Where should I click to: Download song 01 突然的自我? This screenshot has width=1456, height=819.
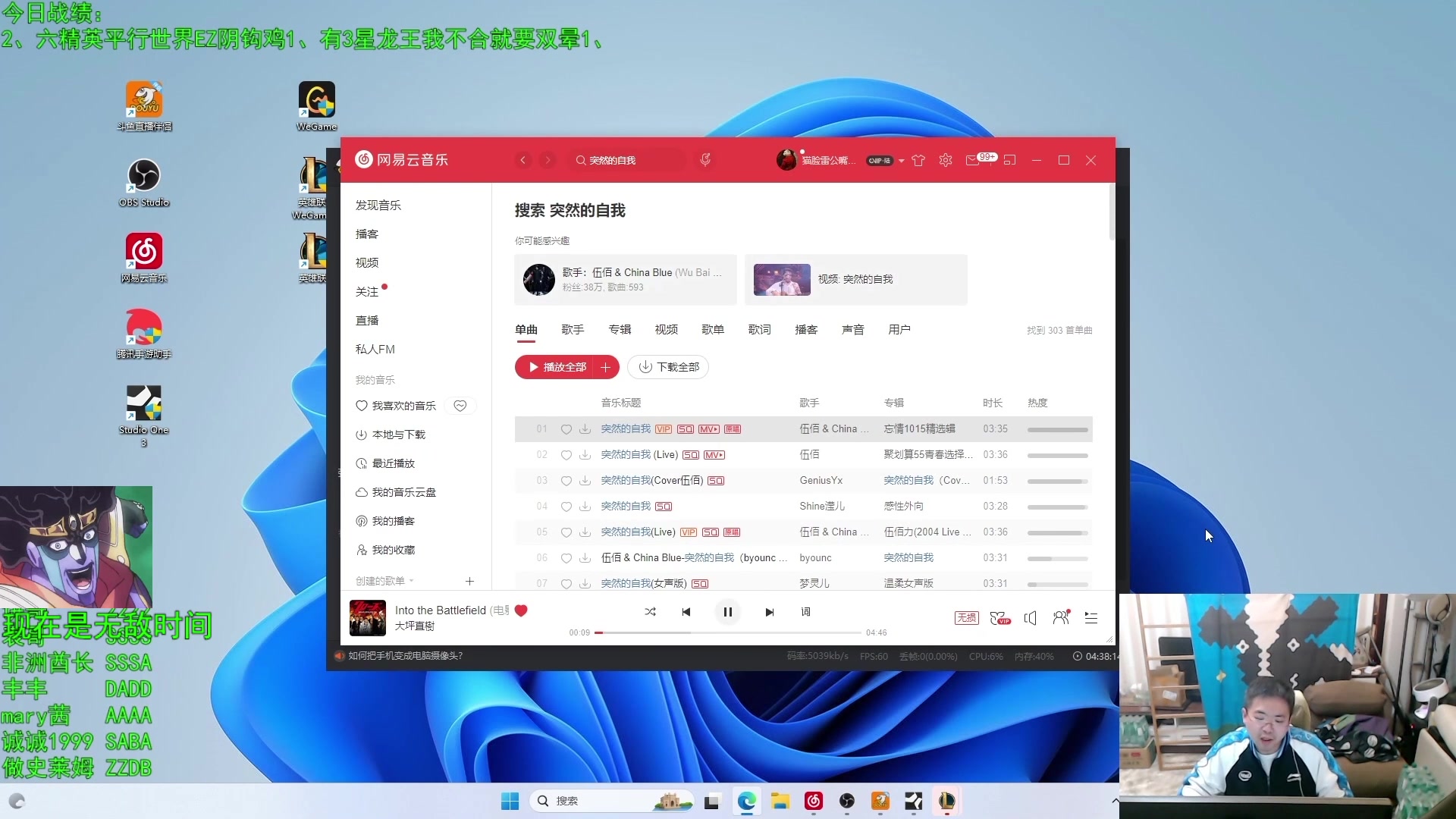coord(585,429)
